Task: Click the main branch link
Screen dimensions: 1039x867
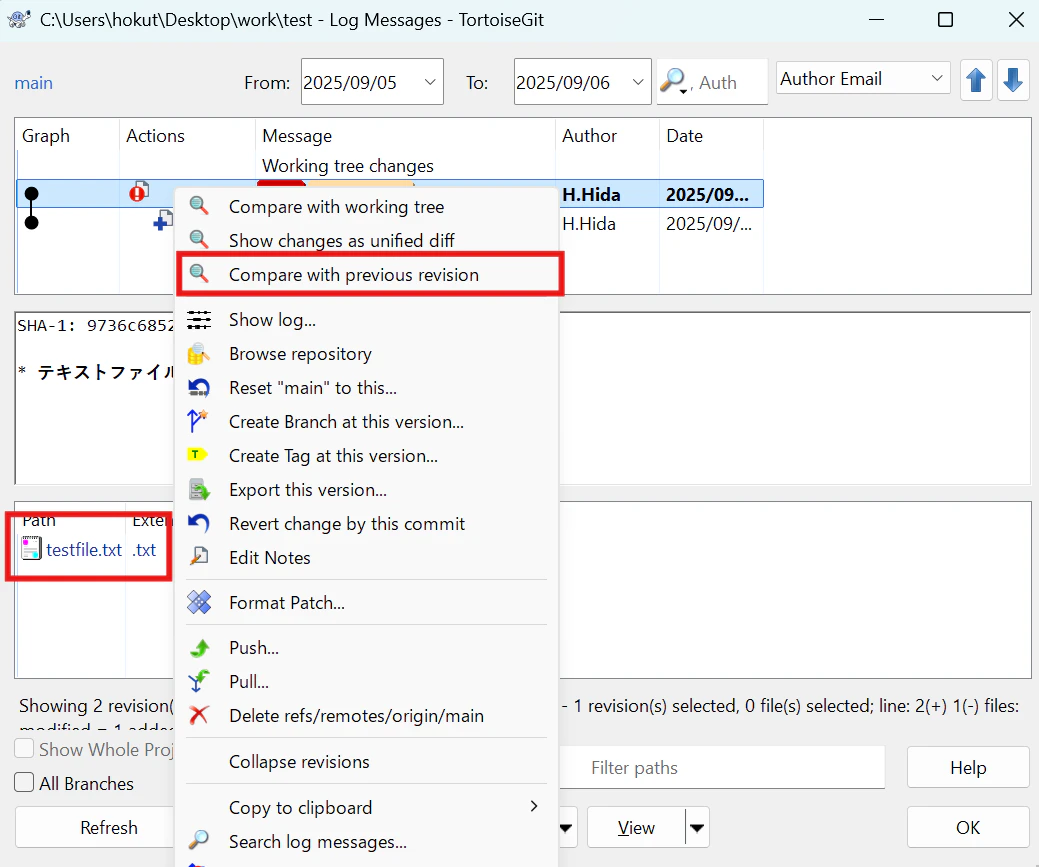Action: 33,83
